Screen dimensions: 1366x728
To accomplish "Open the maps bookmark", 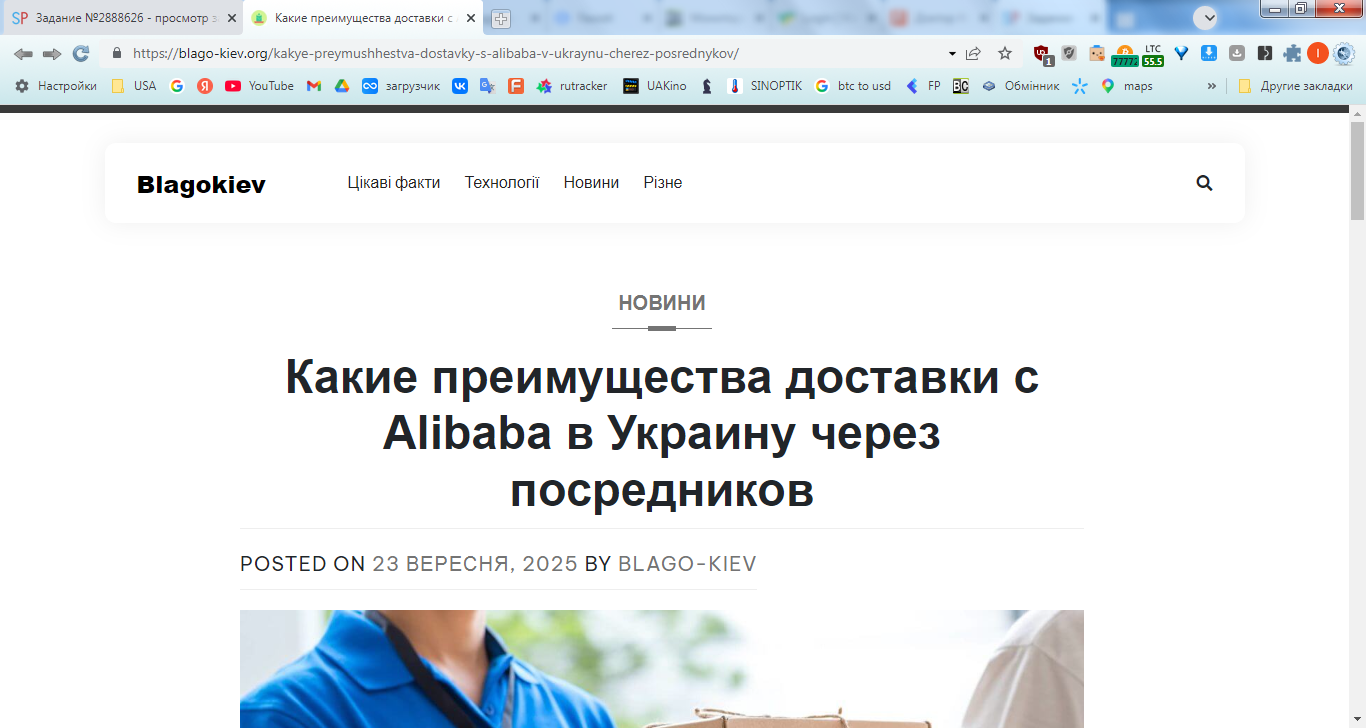I will (x=1127, y=86).
